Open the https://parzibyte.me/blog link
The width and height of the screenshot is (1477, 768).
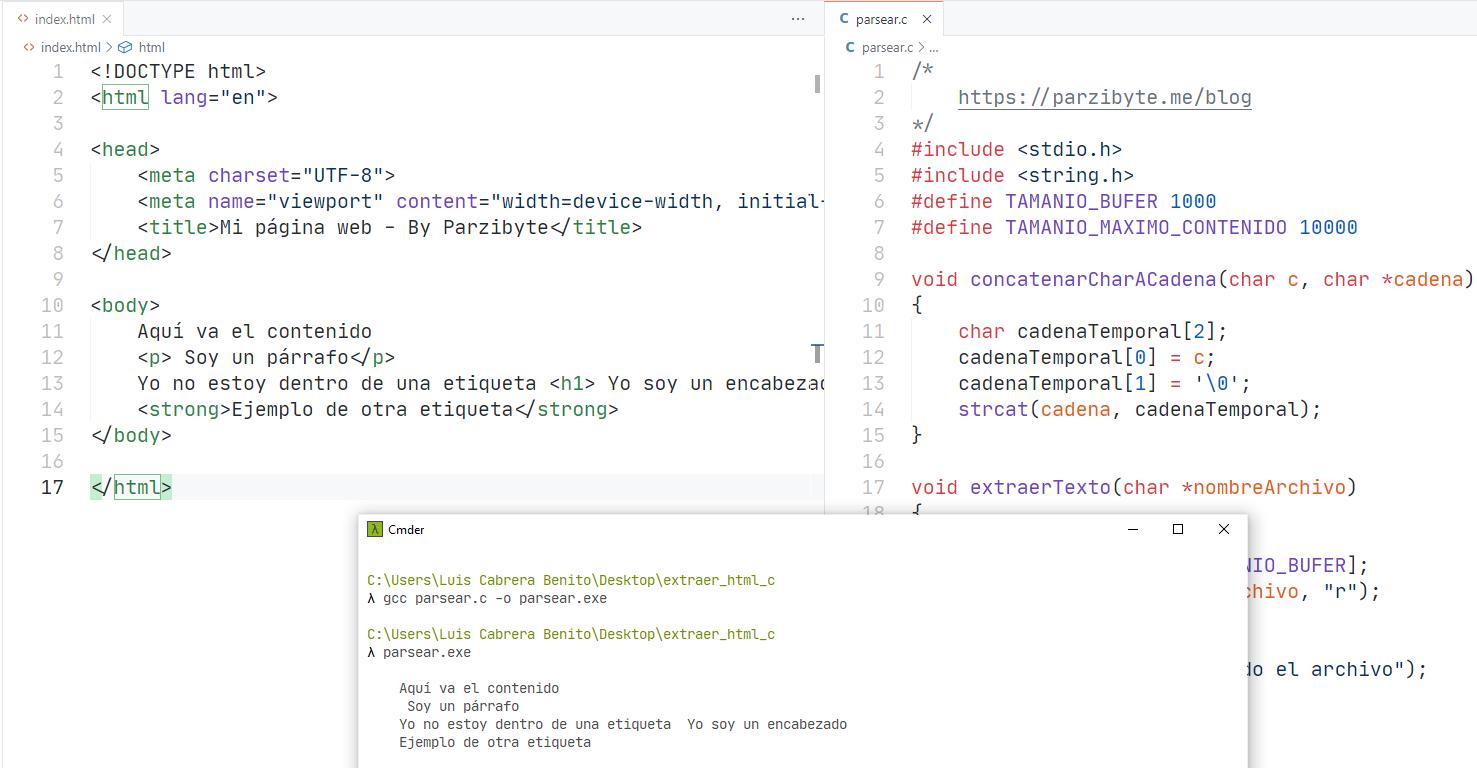click(1104, 97)
